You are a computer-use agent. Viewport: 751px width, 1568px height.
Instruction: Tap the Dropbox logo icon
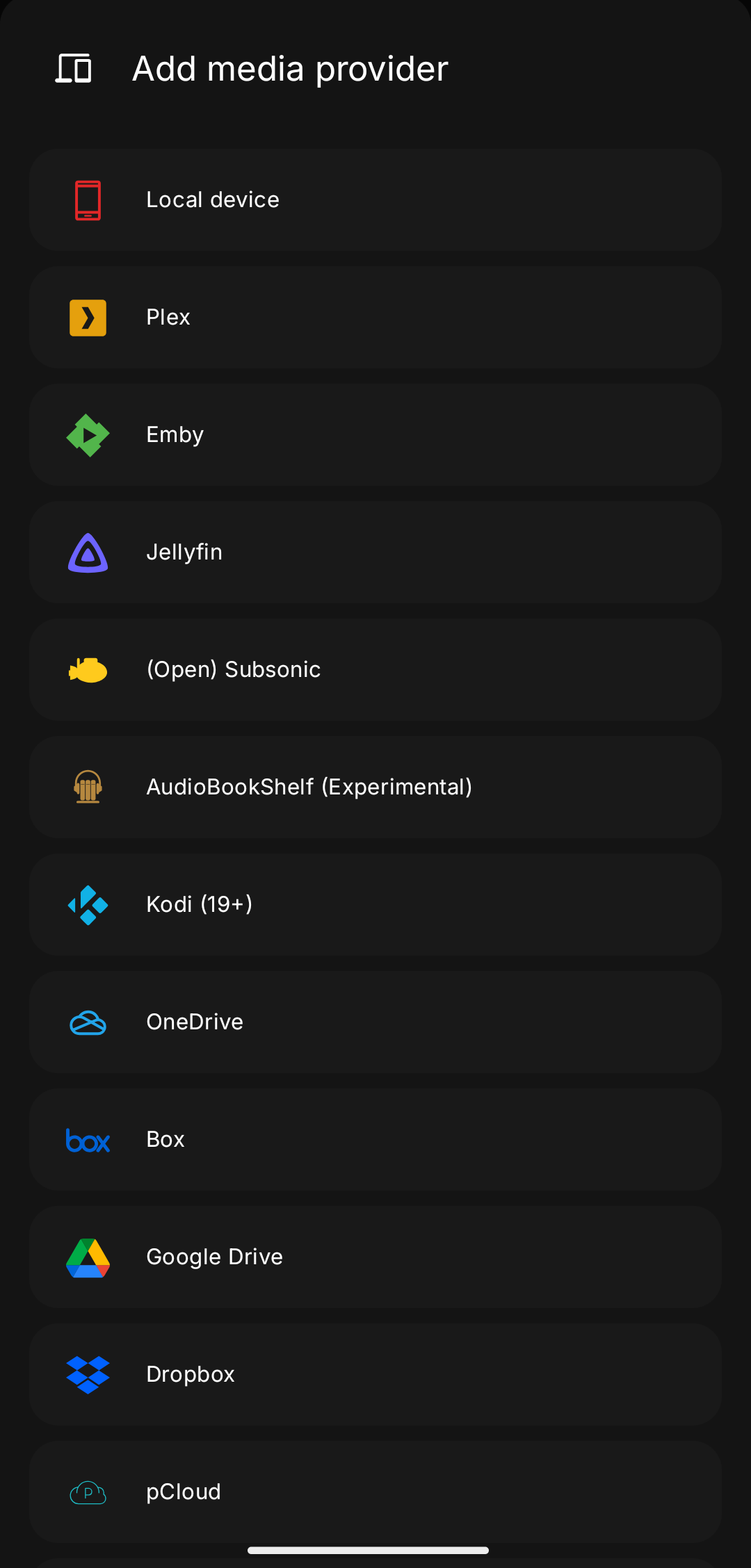[x=88, y=1375]
